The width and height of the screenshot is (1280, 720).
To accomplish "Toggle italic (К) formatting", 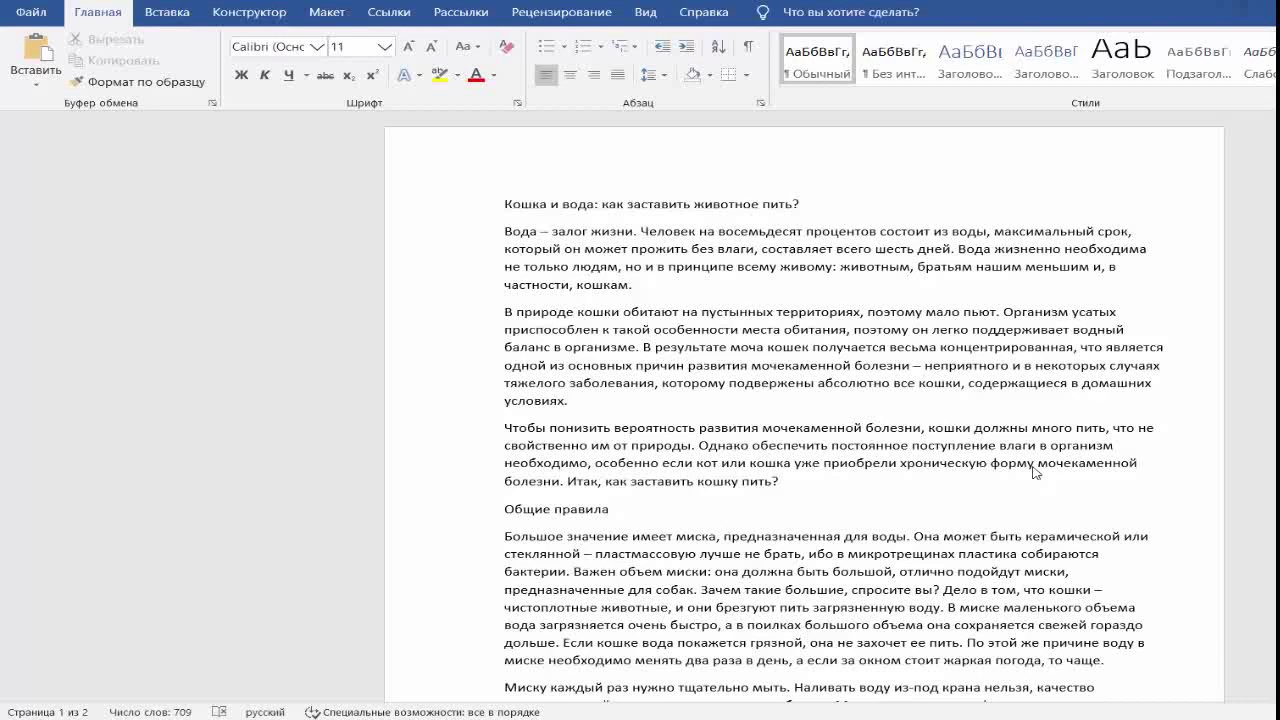I will tap(265, 75).
